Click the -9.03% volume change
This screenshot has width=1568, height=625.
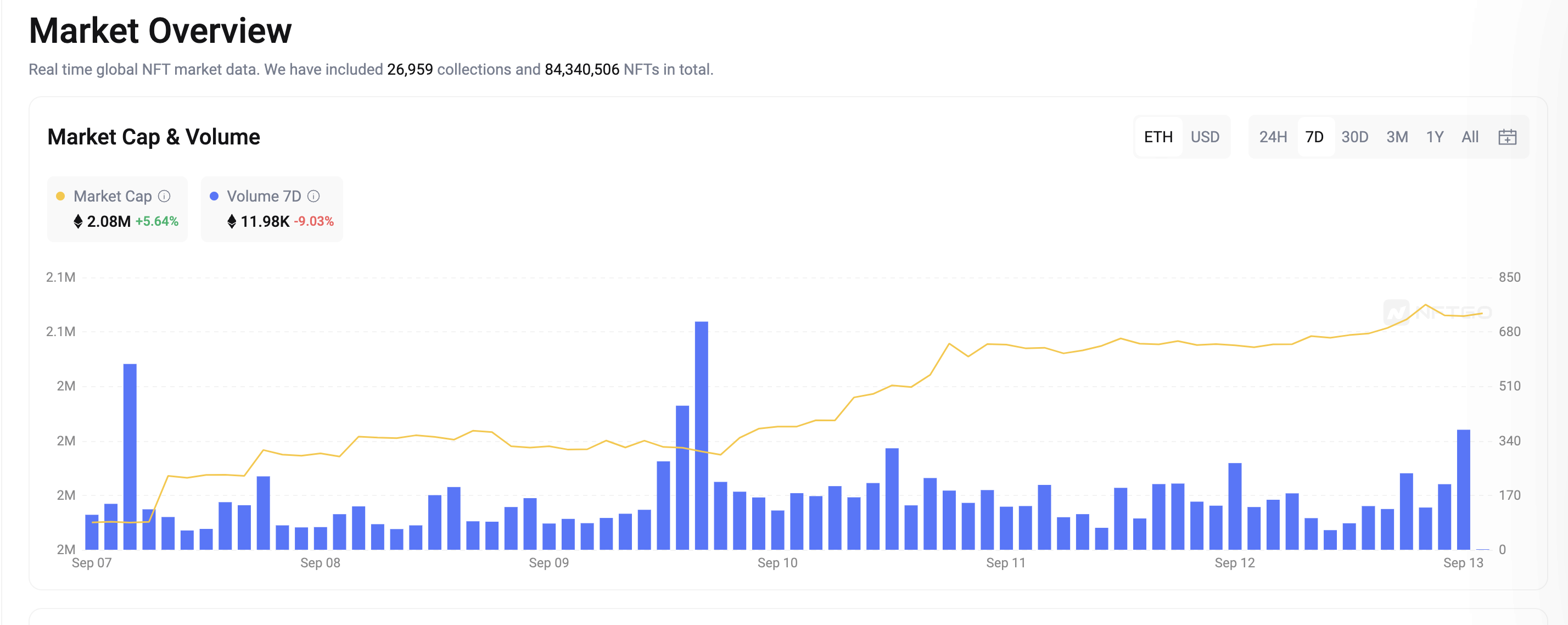[x=313, y=221]
